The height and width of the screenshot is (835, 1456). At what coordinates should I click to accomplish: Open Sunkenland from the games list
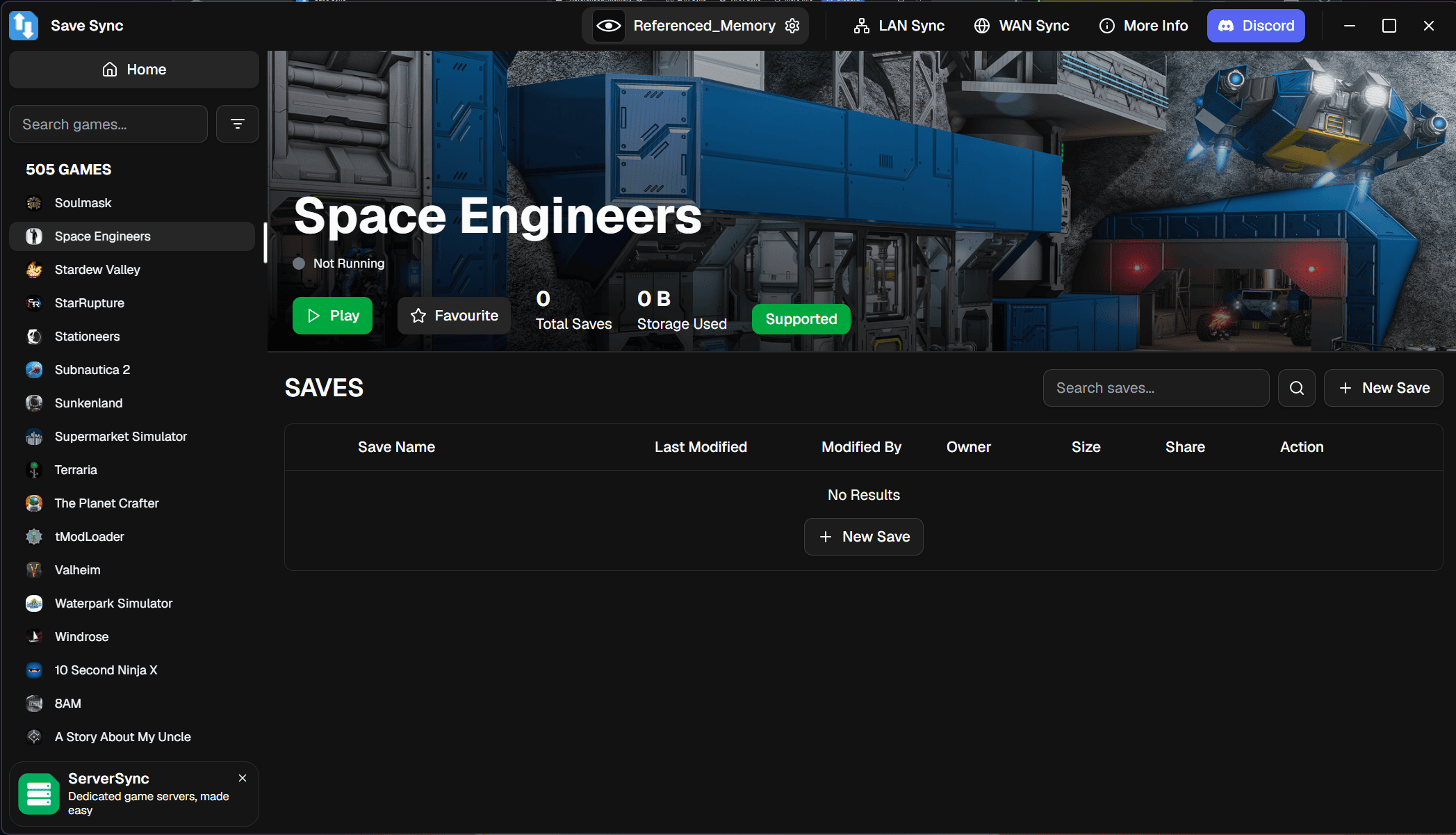click(x=132, y=403)
